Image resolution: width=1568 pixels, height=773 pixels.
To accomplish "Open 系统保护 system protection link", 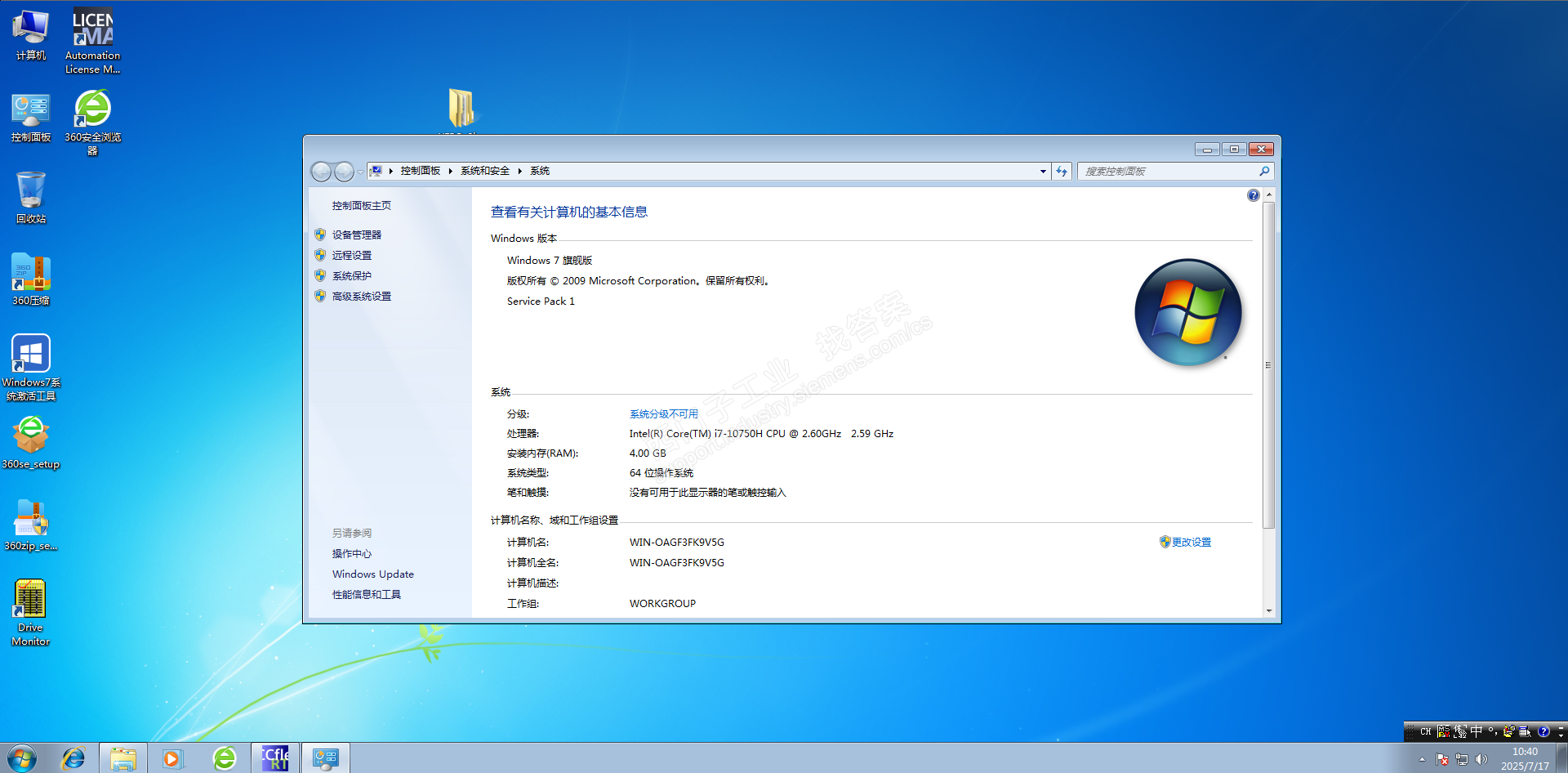I will (x=352, y=276).
